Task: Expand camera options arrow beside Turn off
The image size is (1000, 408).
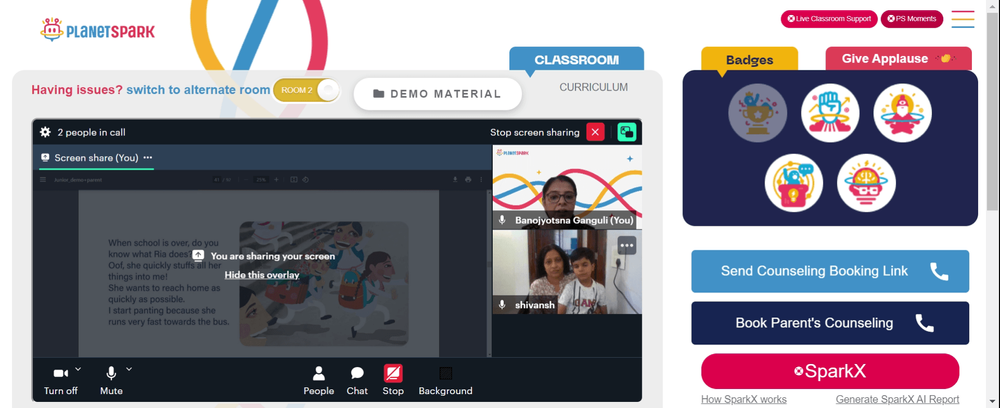Action: 78,368
